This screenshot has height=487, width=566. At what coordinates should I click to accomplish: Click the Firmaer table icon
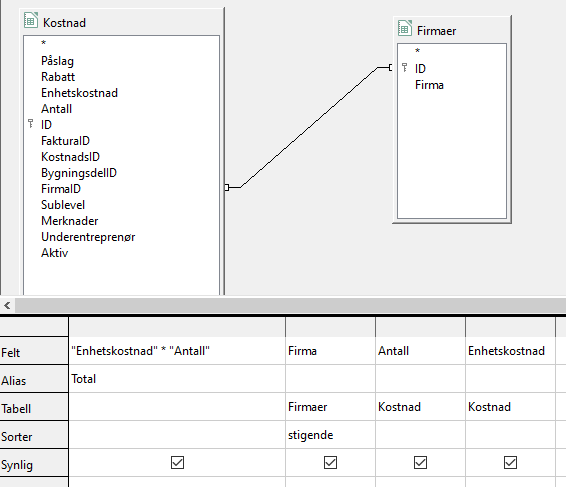coord(405,29)
